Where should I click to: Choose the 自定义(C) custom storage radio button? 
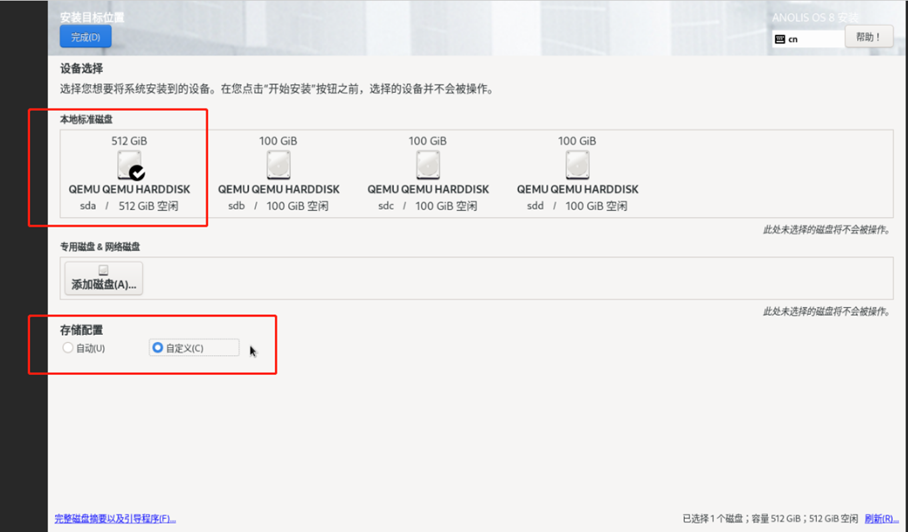157,348
